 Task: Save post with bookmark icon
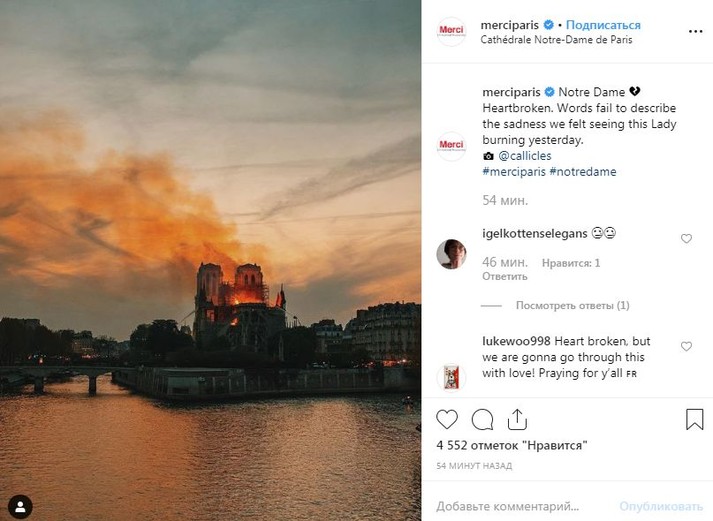click(694, 419)
